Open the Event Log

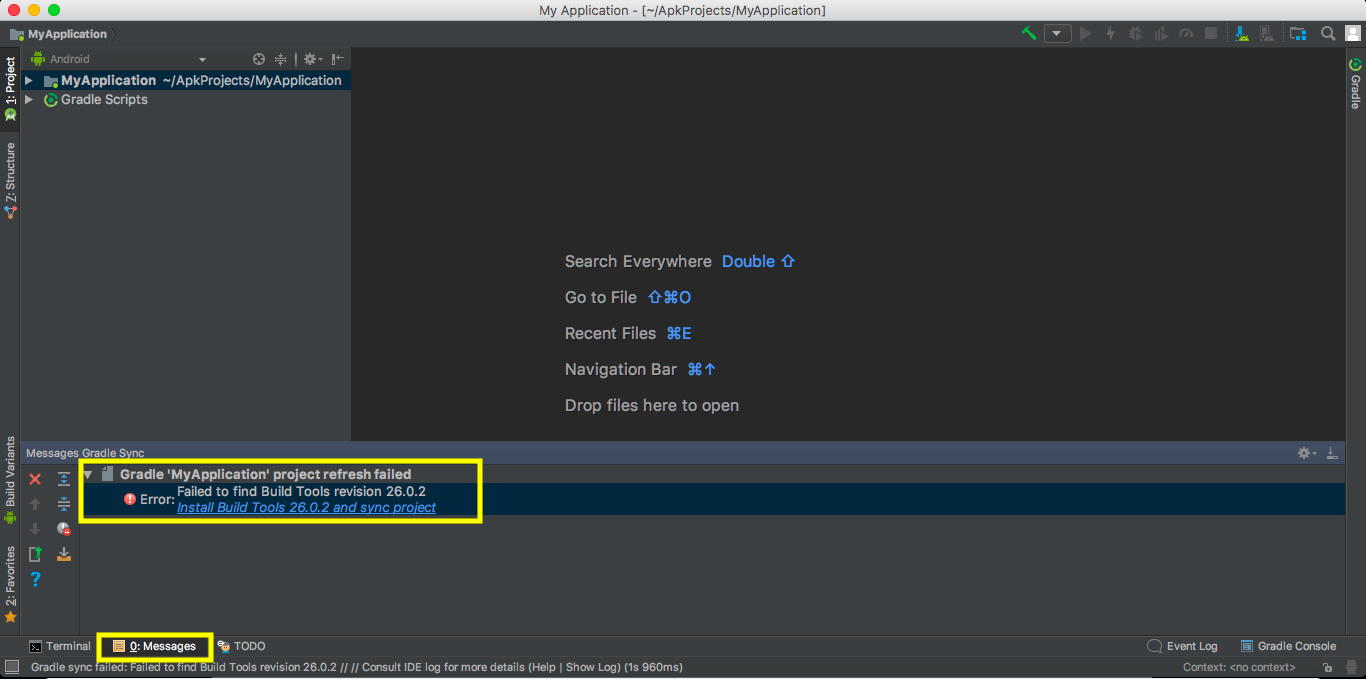(1191, 646)
